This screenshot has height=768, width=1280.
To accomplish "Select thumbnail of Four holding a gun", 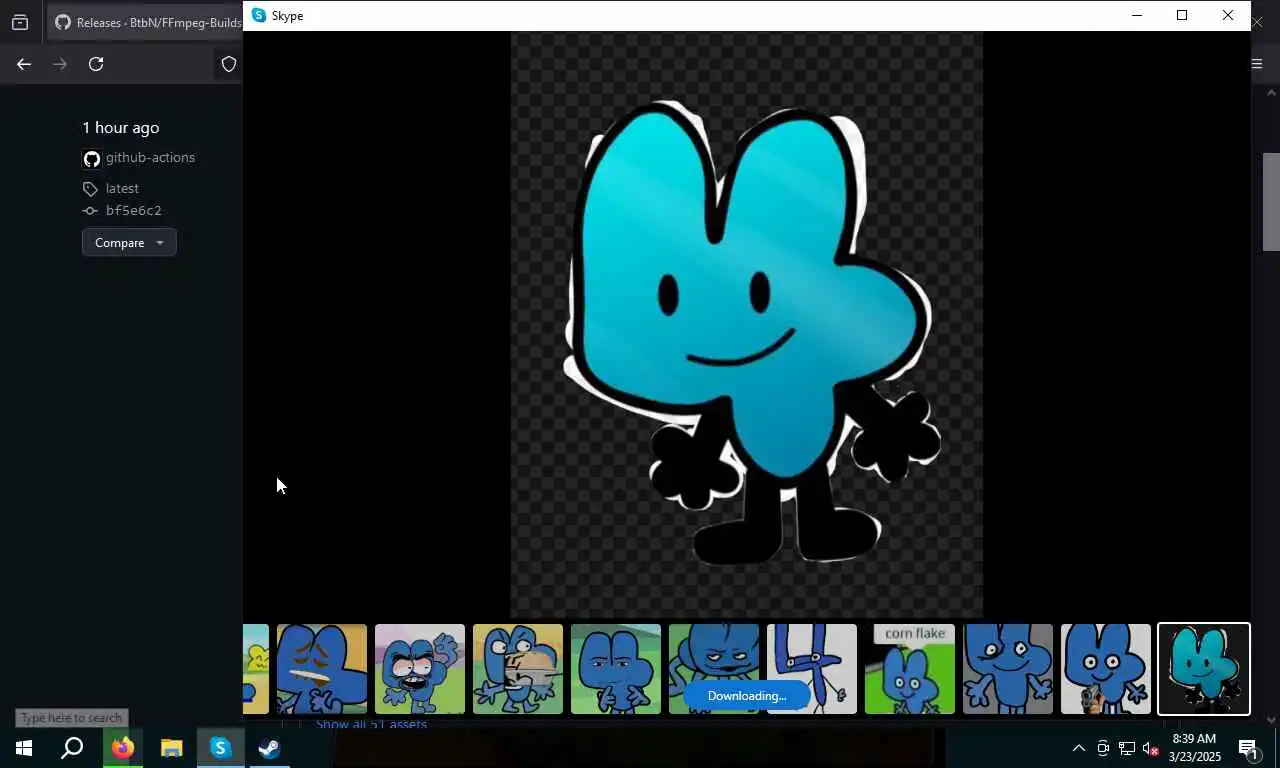I will coord(1106,669).
